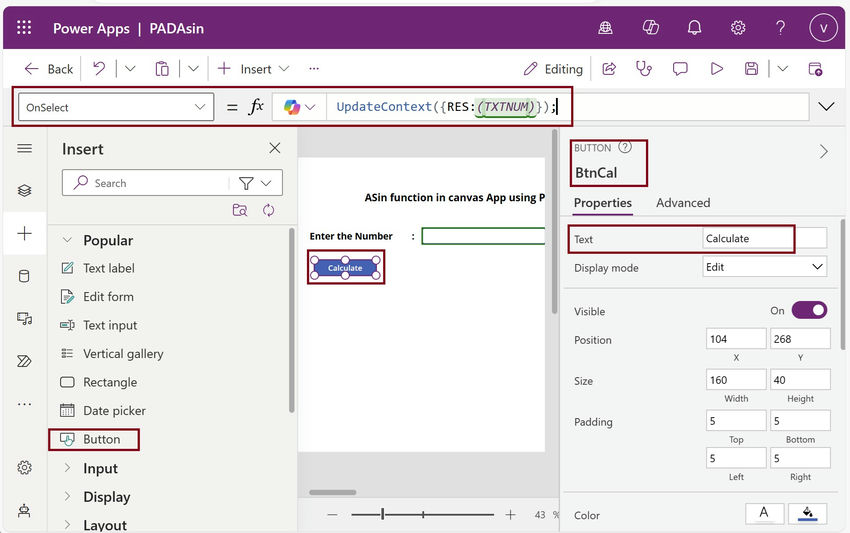Screen dimensions: 850x533
Task: Open the Copilot formula dropdown
Action: pyautogui.click(x=310, y=107)
